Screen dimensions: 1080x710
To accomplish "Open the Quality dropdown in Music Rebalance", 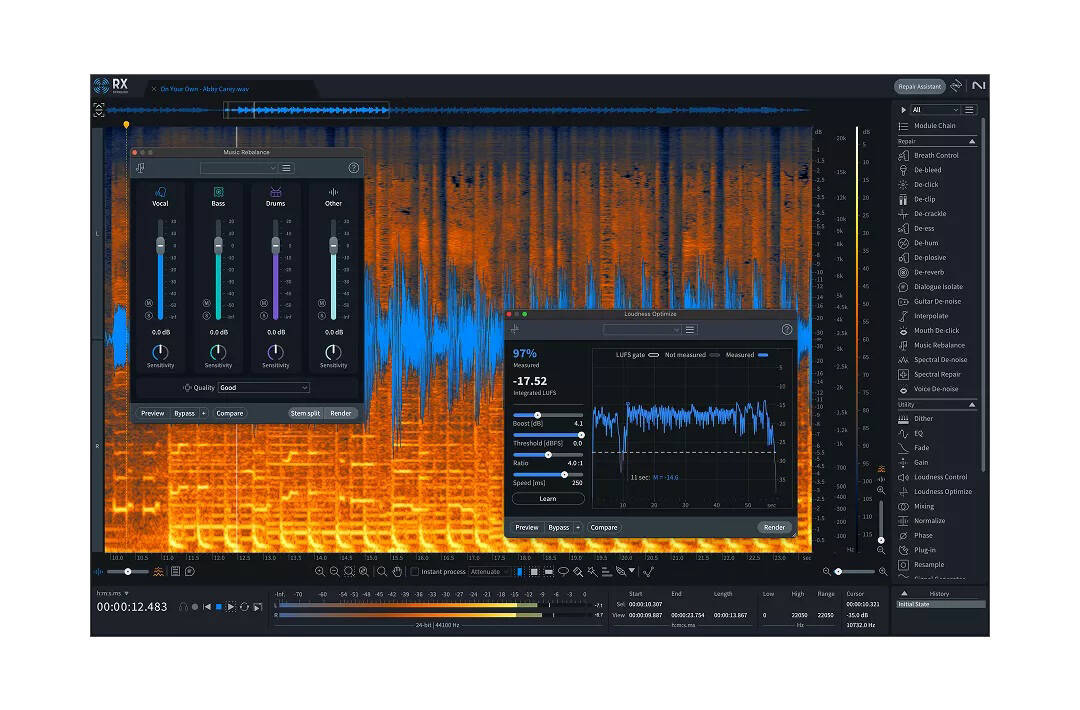I will (262, 387).
